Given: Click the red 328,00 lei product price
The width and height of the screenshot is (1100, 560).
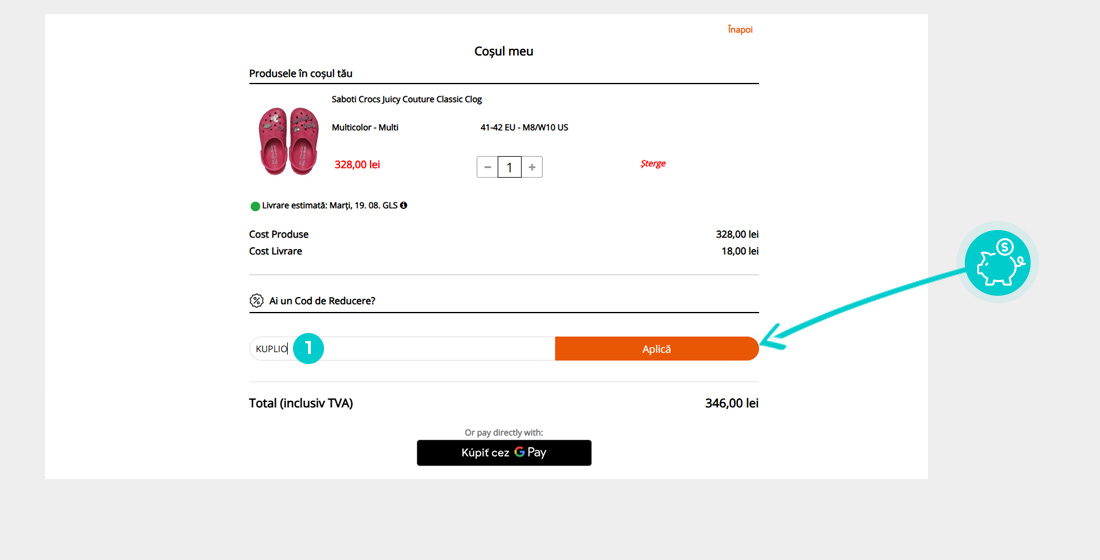Looking at the screenshot, I should click(x=357, y=164).
